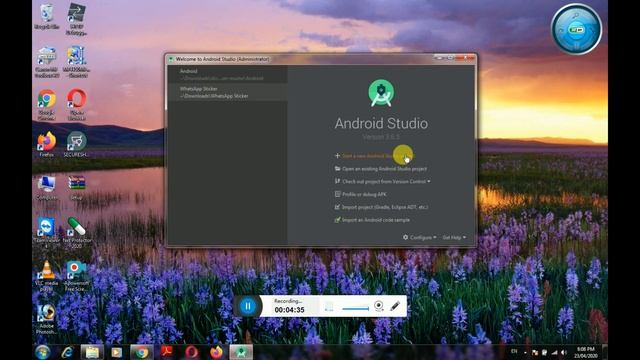Open the SECURESH desktop shortcut
640x360 pixels.
76,144
